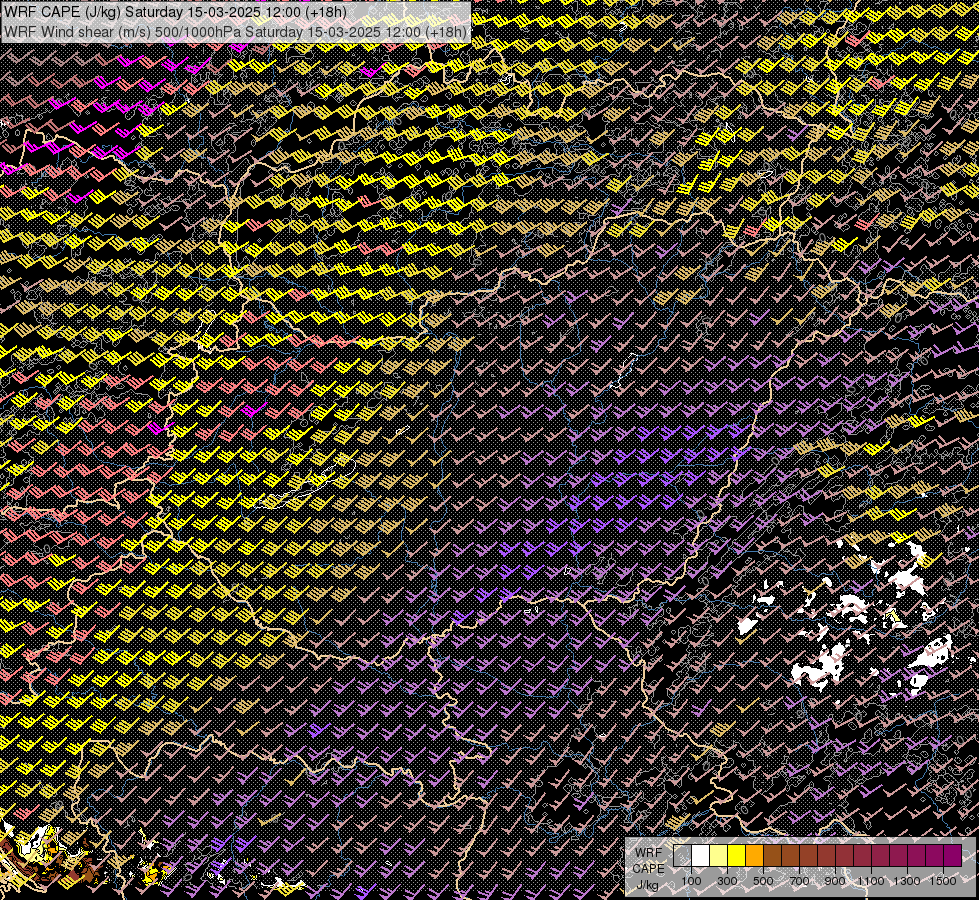Click the 300 legend value
The width and height of the screenshot is (979, 900).
click(x=727, y=881)
